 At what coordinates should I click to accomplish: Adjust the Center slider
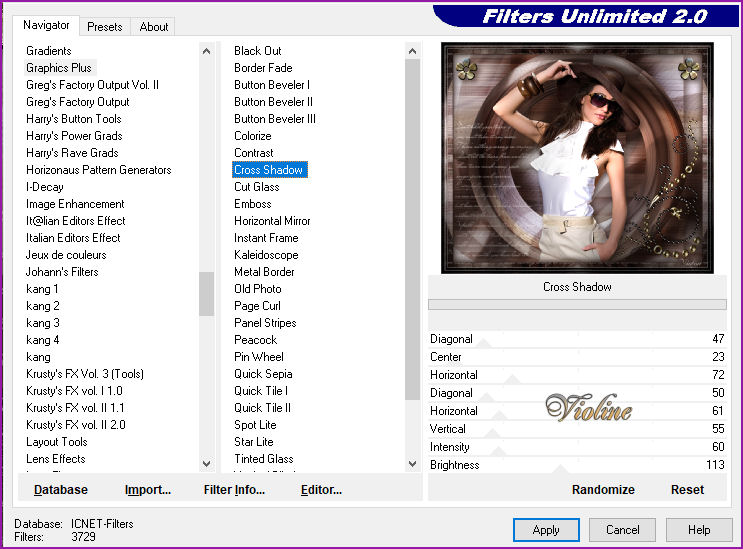click(x=577, y=357)
